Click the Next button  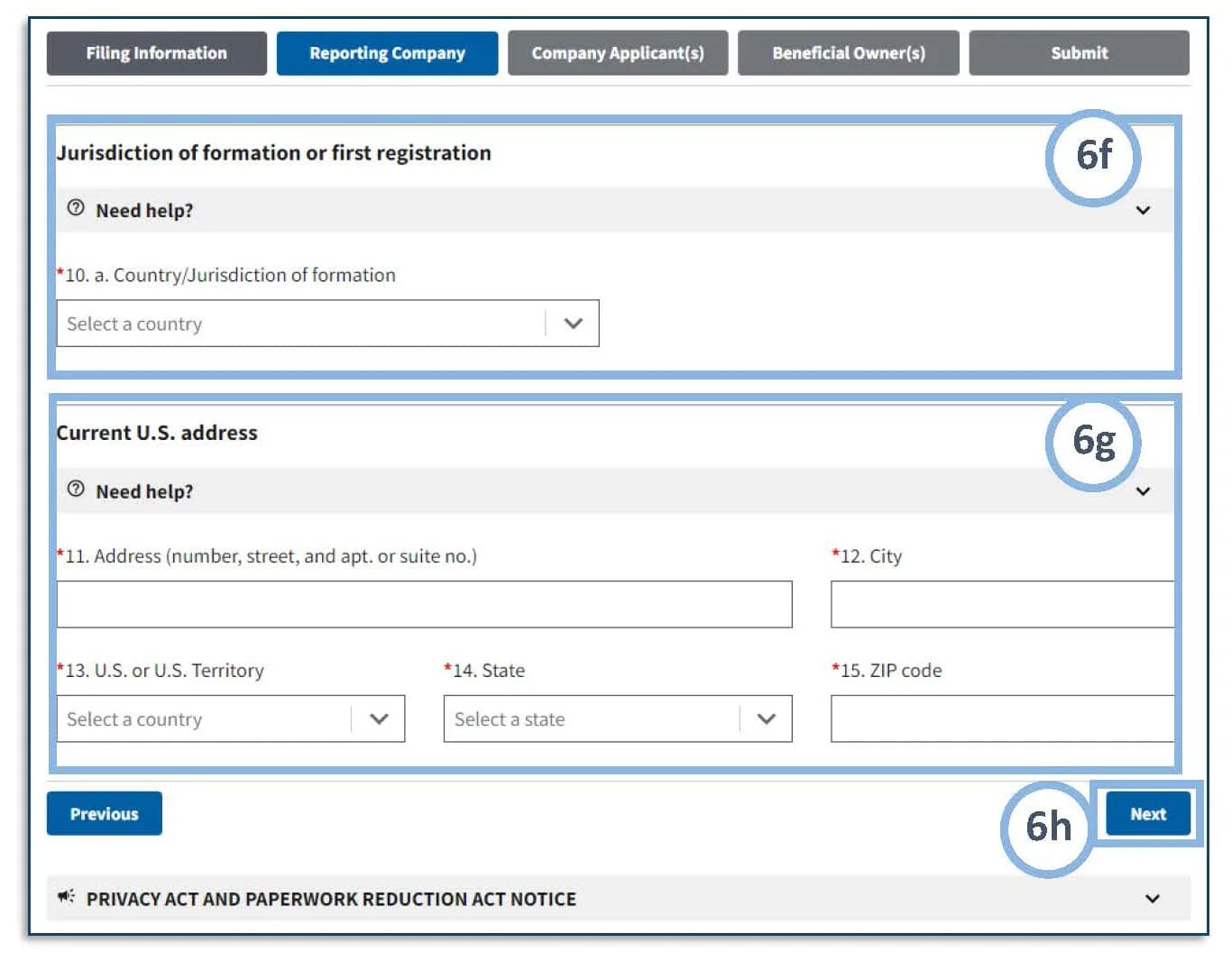1148,813
